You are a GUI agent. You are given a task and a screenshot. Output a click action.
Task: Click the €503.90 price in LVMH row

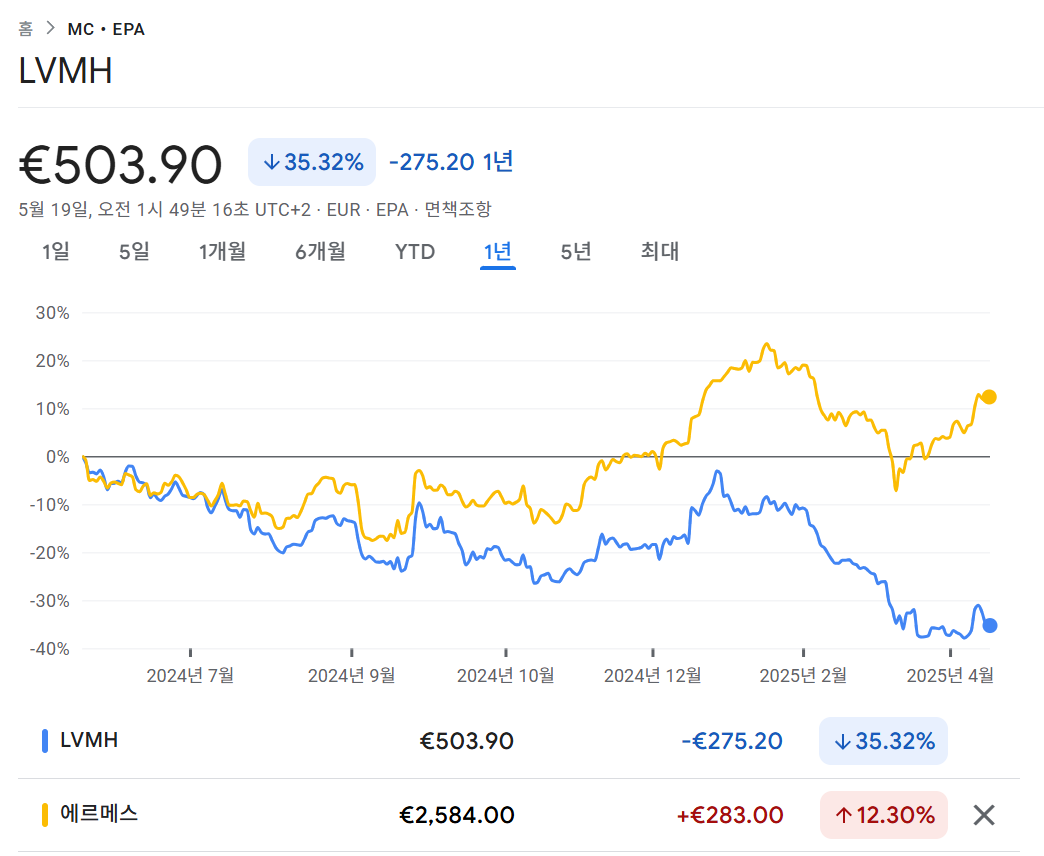coord(467,741)
